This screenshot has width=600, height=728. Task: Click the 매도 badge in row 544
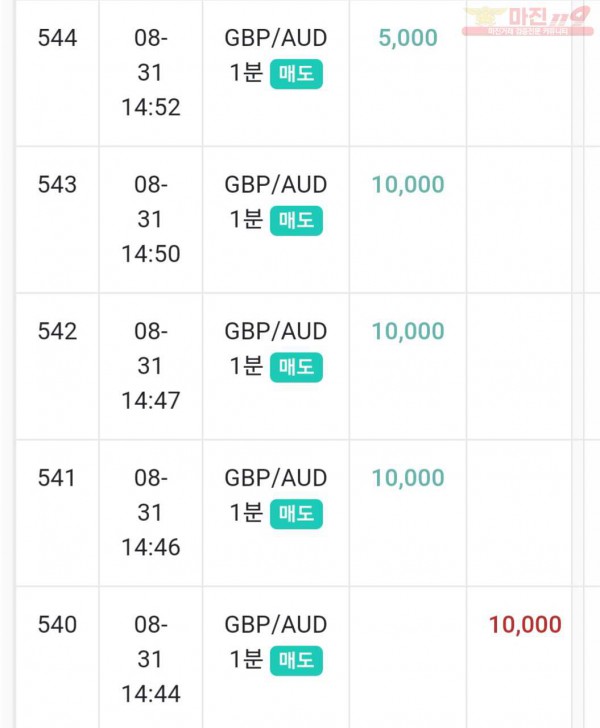click(296, 74)
